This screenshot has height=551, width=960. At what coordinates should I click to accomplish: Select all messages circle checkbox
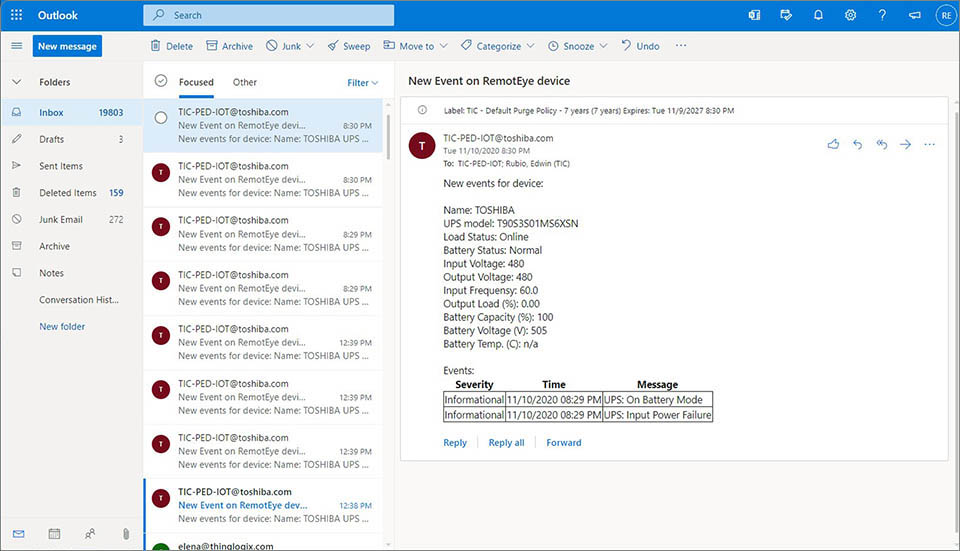[161, 81]
